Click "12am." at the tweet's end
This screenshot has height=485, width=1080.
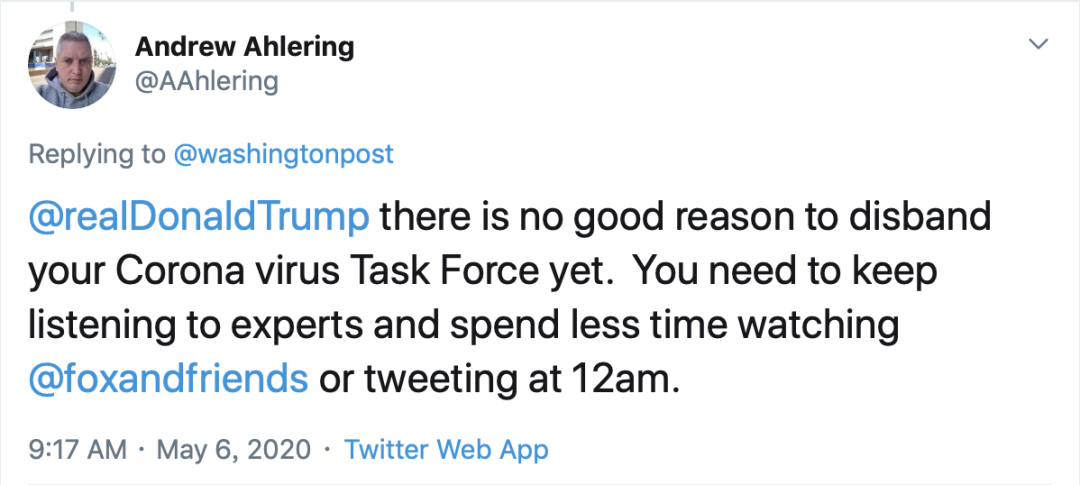click(627, 378)
